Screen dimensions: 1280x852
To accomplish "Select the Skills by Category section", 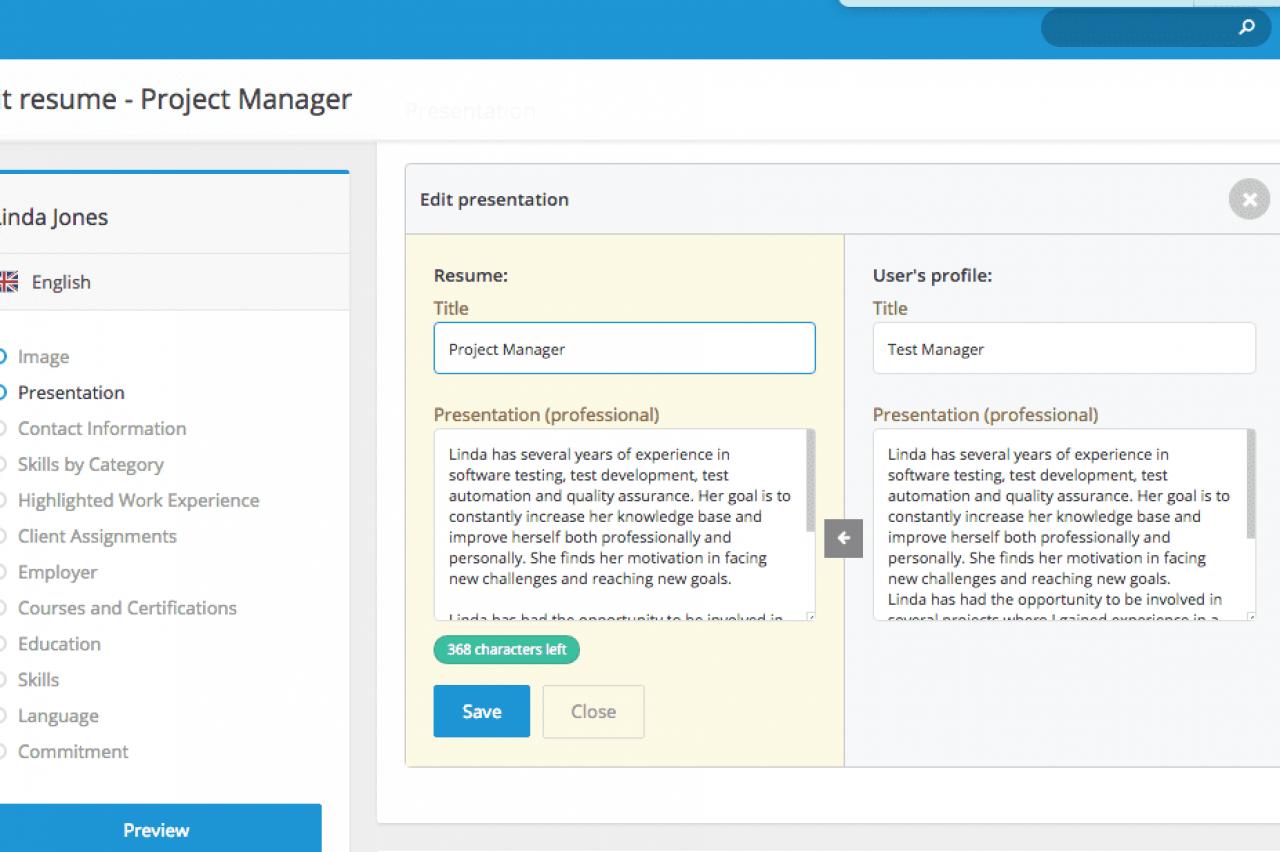I will pyautogui.click(x=90, y=464).
